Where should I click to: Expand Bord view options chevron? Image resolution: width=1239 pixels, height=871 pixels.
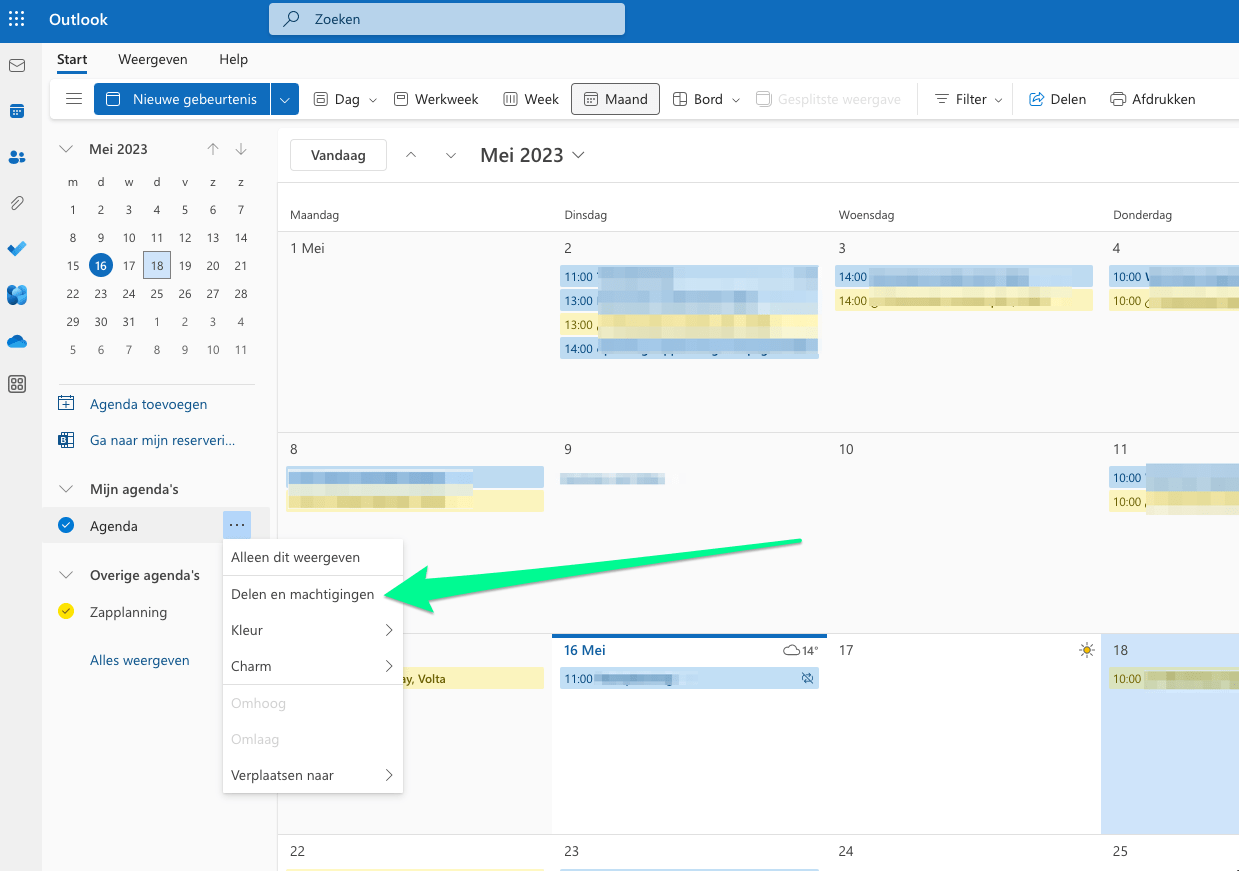point(736,100)
